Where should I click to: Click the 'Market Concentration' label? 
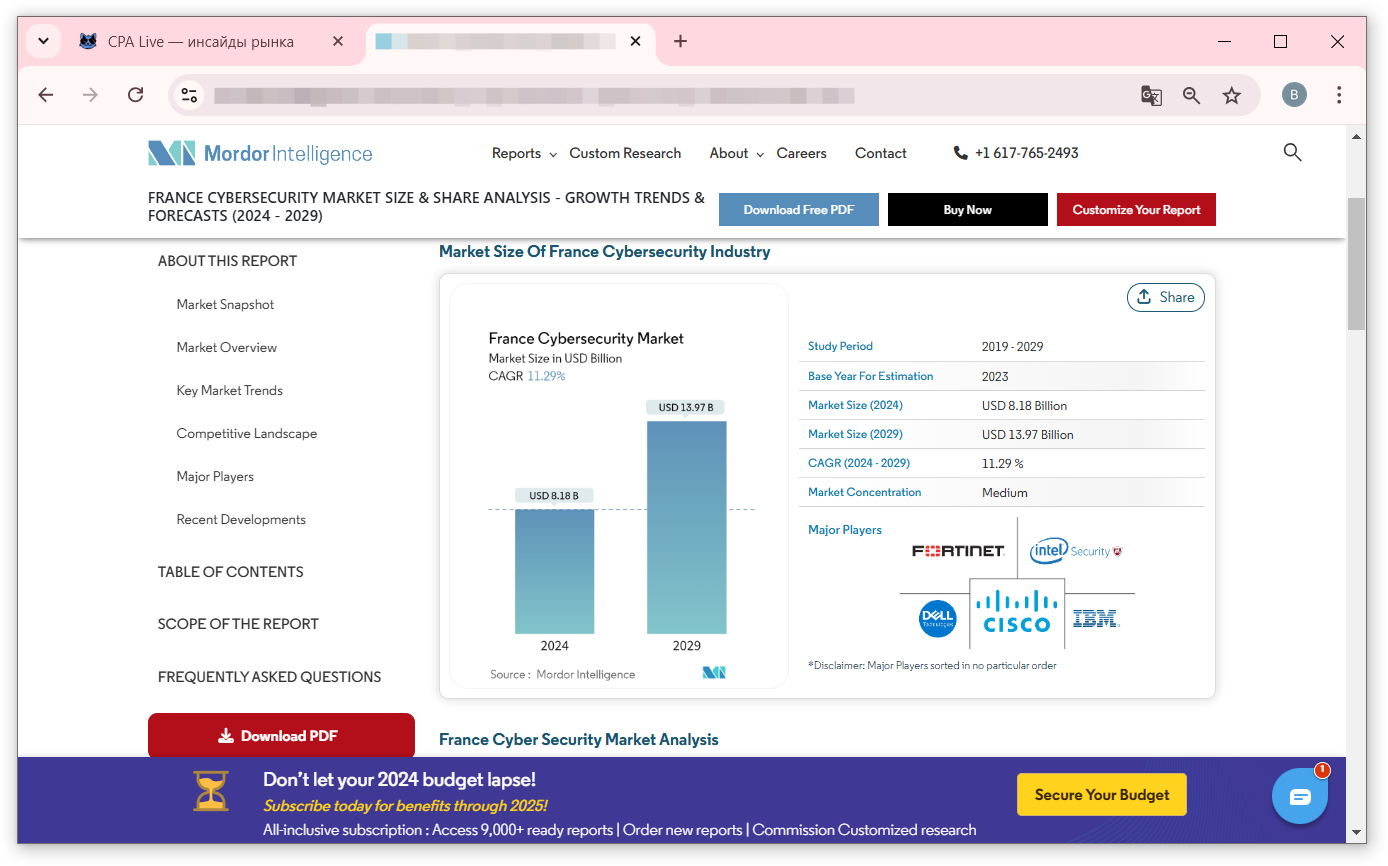pos(864,492)
